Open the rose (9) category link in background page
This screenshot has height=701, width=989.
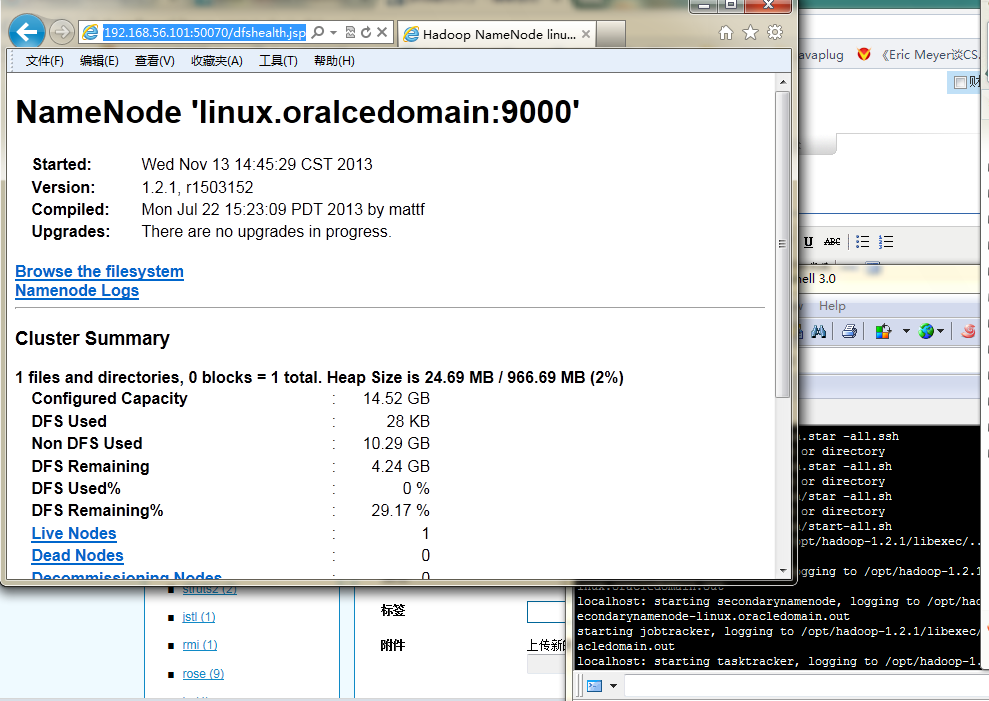(203, 674)
